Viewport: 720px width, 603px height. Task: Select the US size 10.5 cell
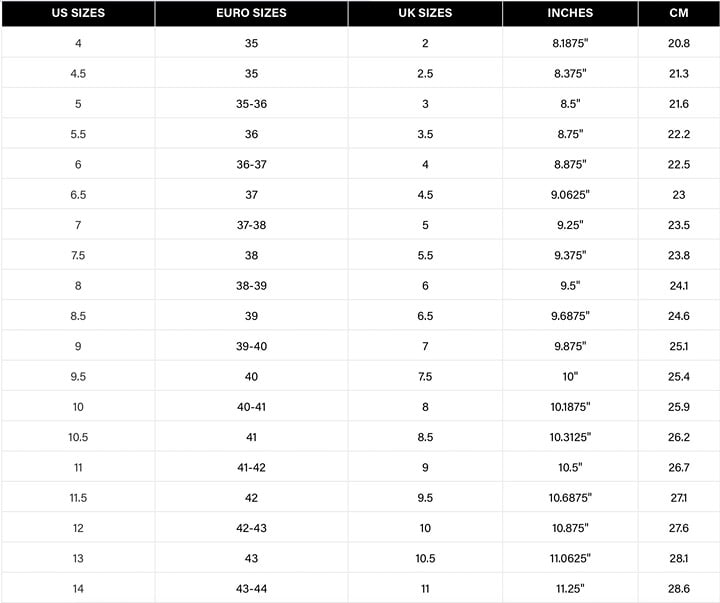coord(78,437)
